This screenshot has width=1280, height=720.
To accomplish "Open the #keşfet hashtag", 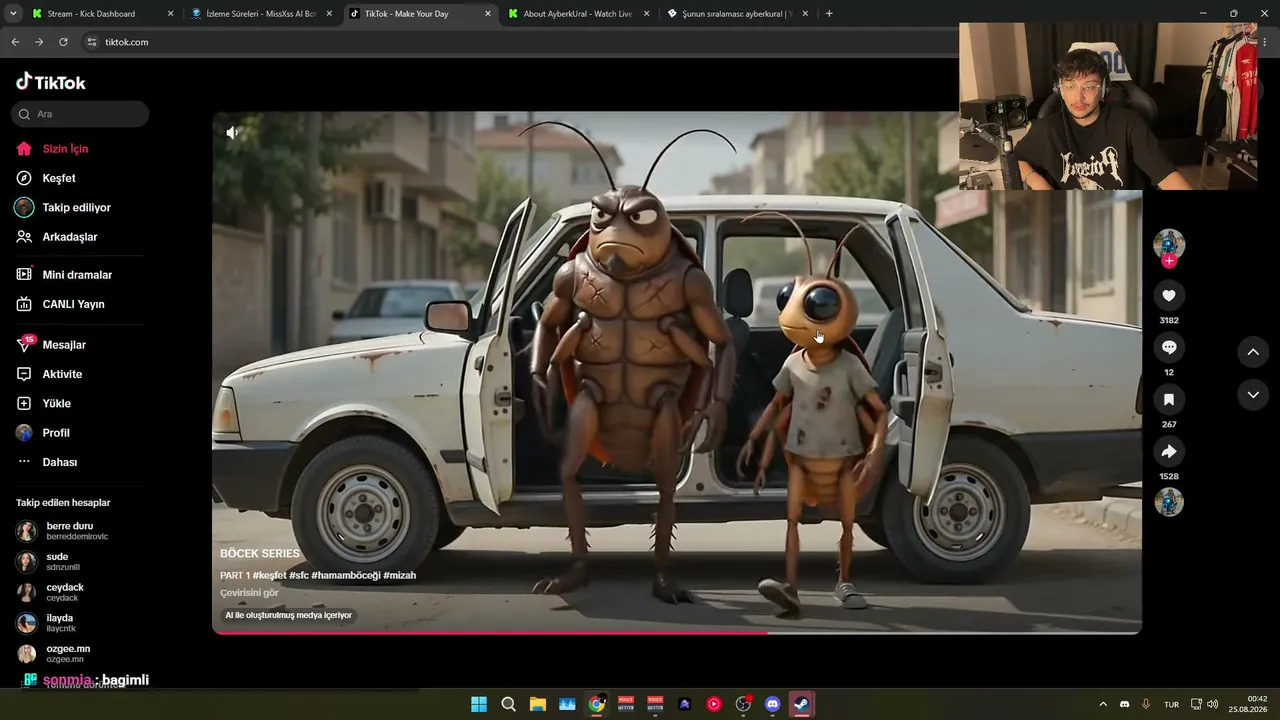I will pyautogui.click(x=269, y=575).
